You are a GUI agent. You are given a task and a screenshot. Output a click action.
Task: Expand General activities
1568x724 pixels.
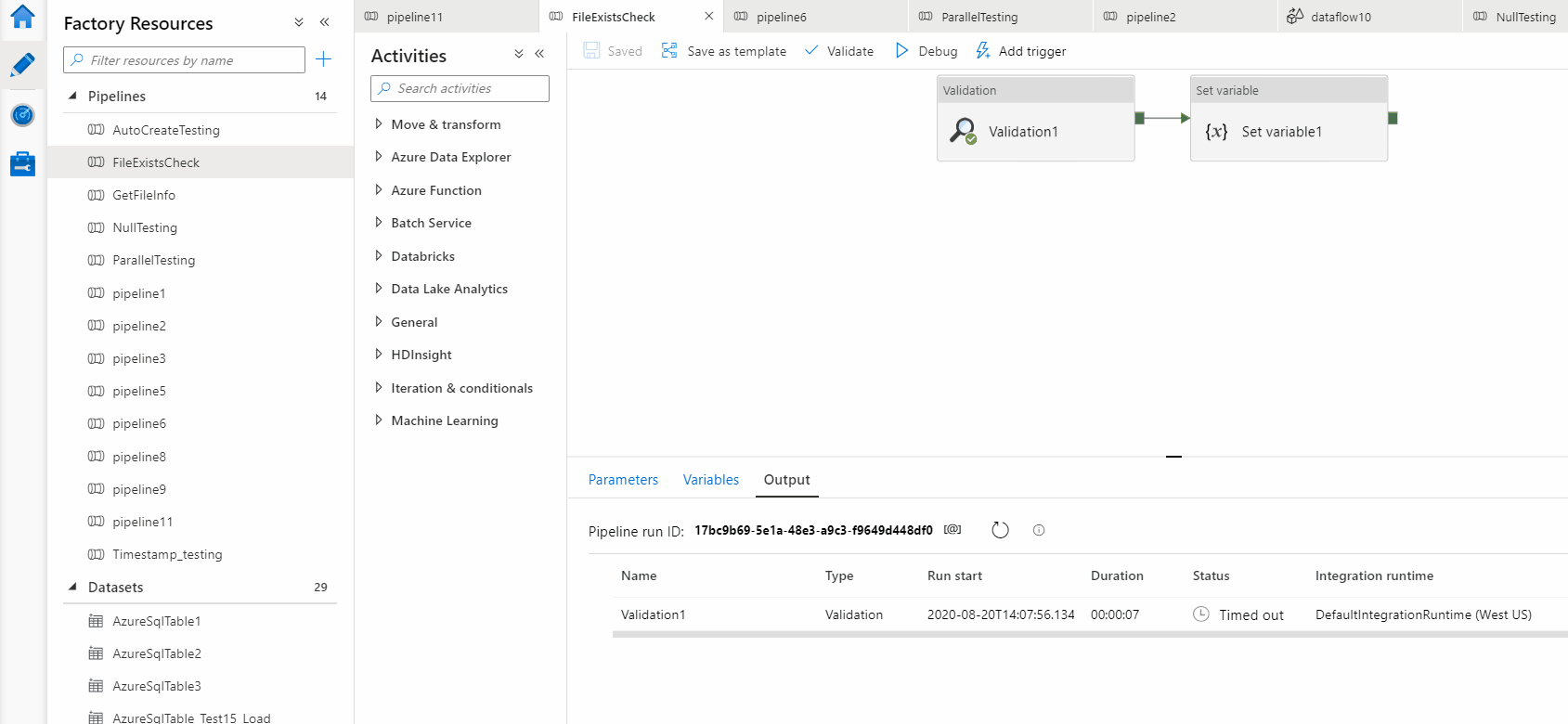pos(378,321)
